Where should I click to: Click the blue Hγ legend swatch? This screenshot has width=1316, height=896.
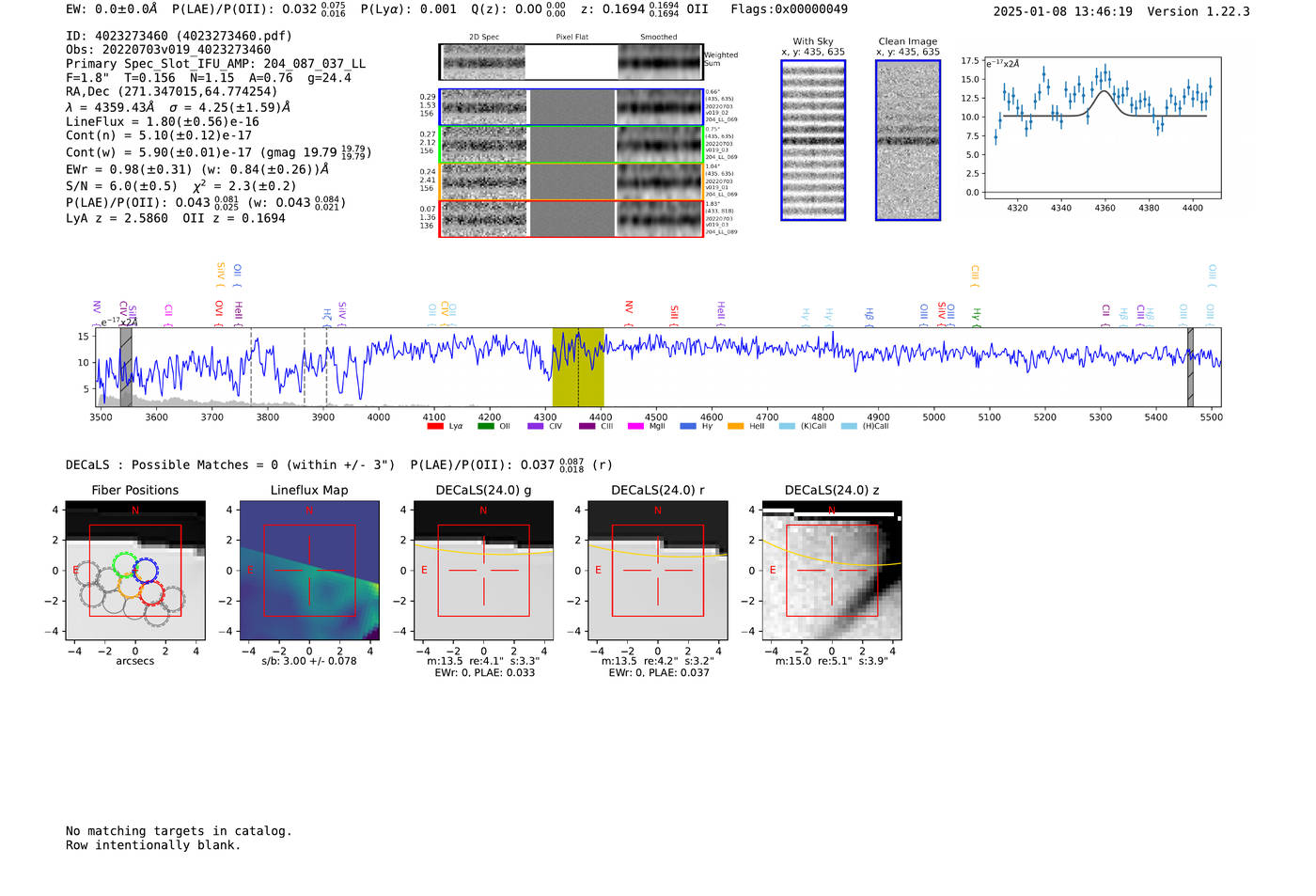coord(688,426)
